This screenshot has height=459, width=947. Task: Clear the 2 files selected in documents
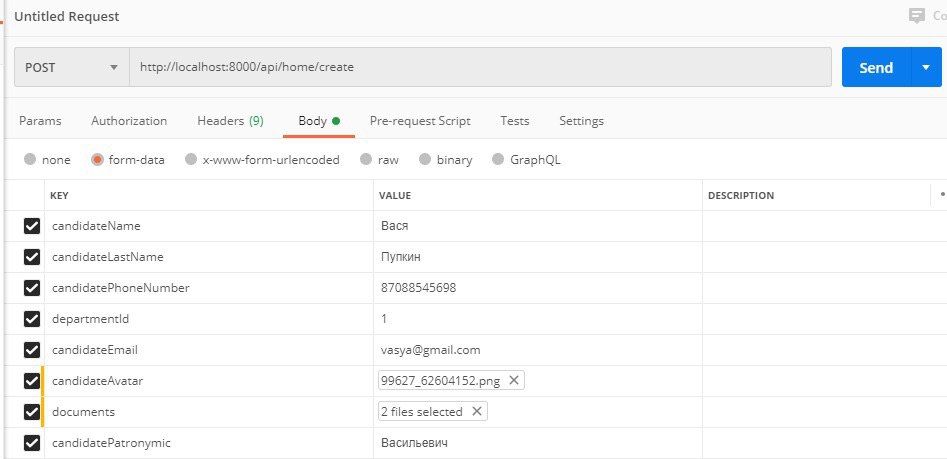click(x=477, y=411)
